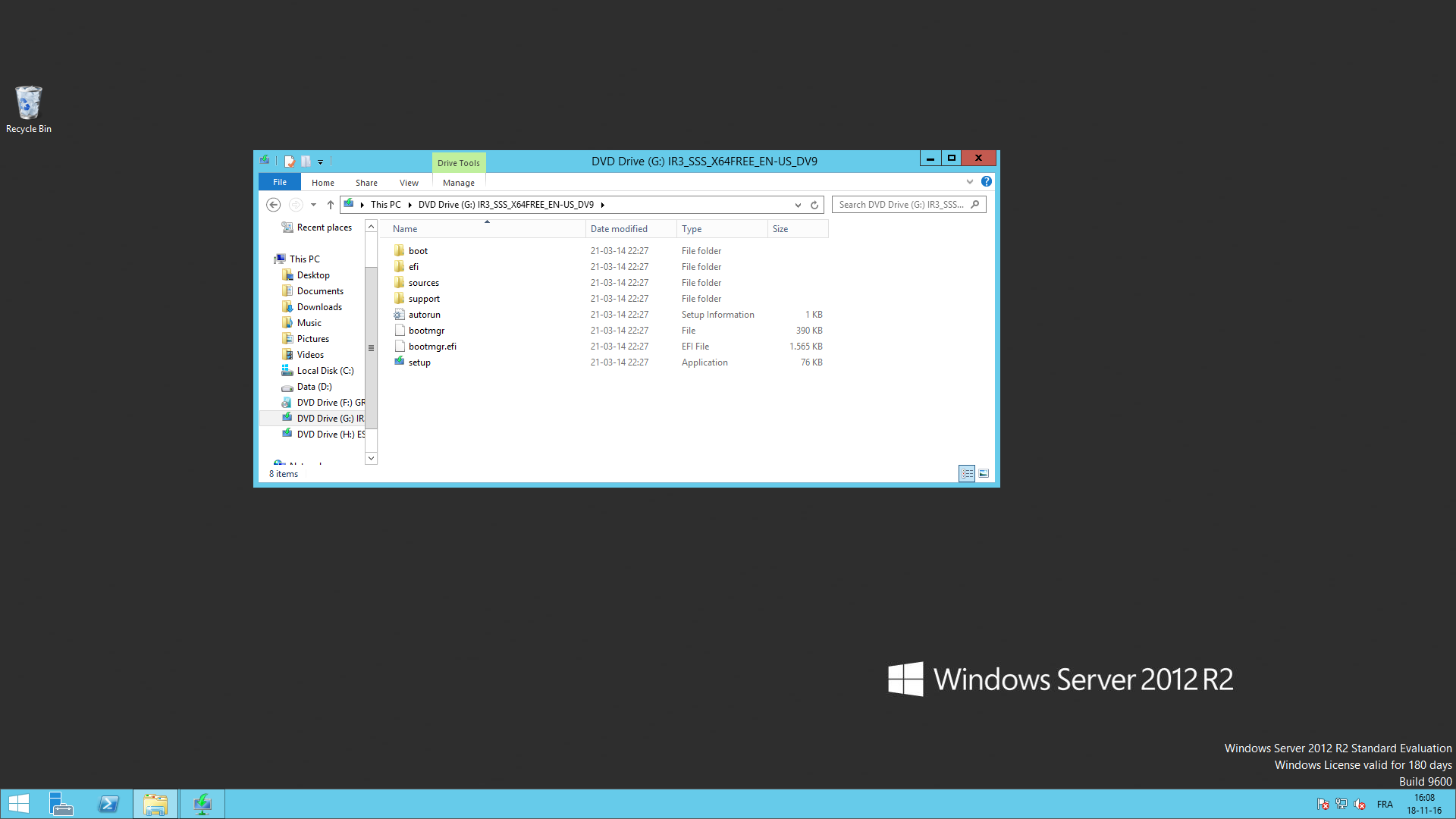Click navigation pane scrollbar up arrow
This screenshot has height=819, width=1456.
point(371,227)
